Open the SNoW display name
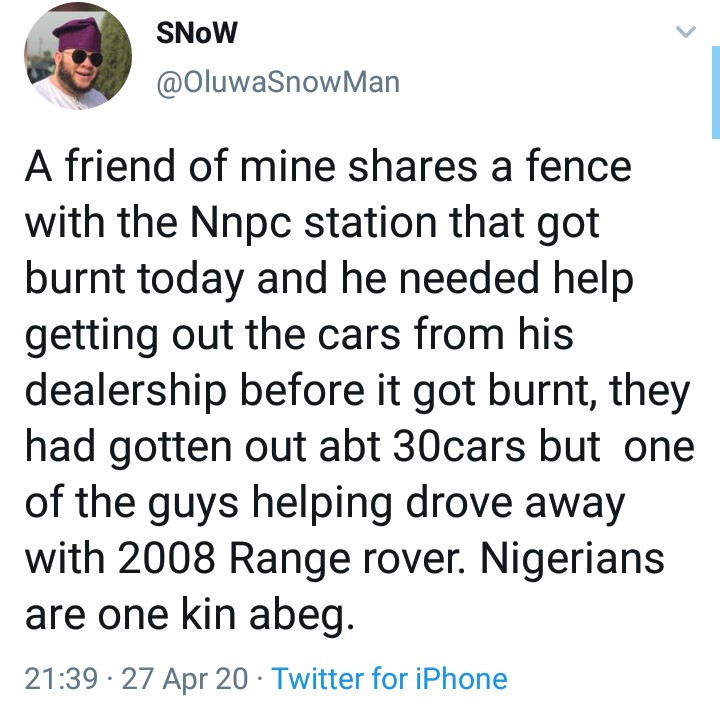The height and width of the screenshot is (714, 720). pyautogui.click(x=197, y=33)
